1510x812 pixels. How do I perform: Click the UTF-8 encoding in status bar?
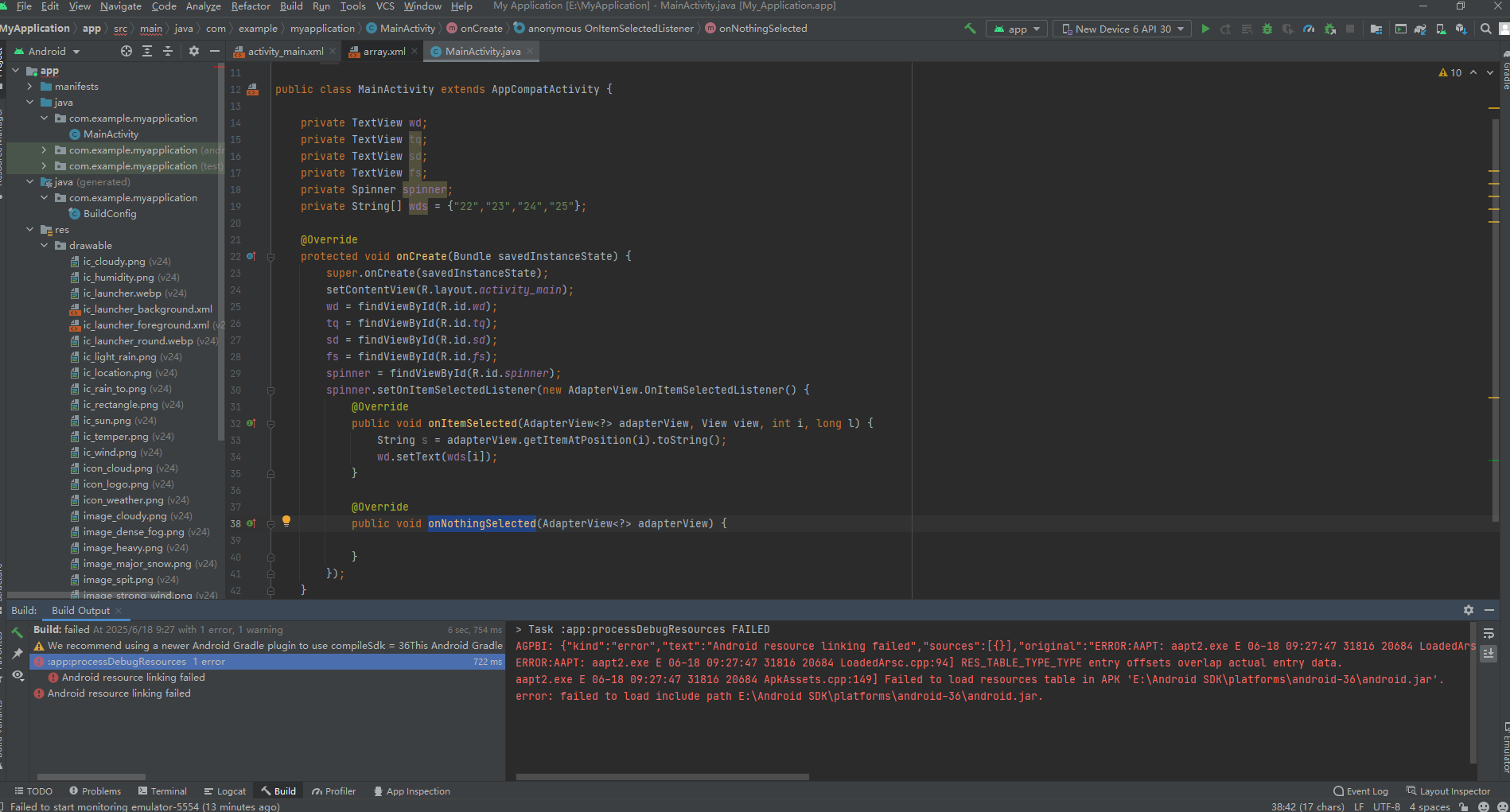[1387, 806]
